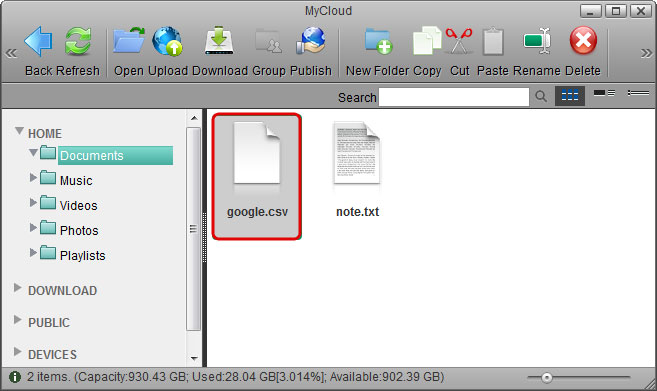Screen dimensions: 657x391
Task: Click the HOME heading
Action: pos(45,134)
